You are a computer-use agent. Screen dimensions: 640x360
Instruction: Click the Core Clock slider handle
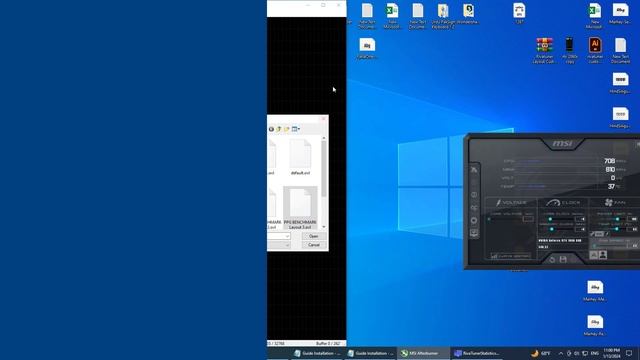(550, 219)
